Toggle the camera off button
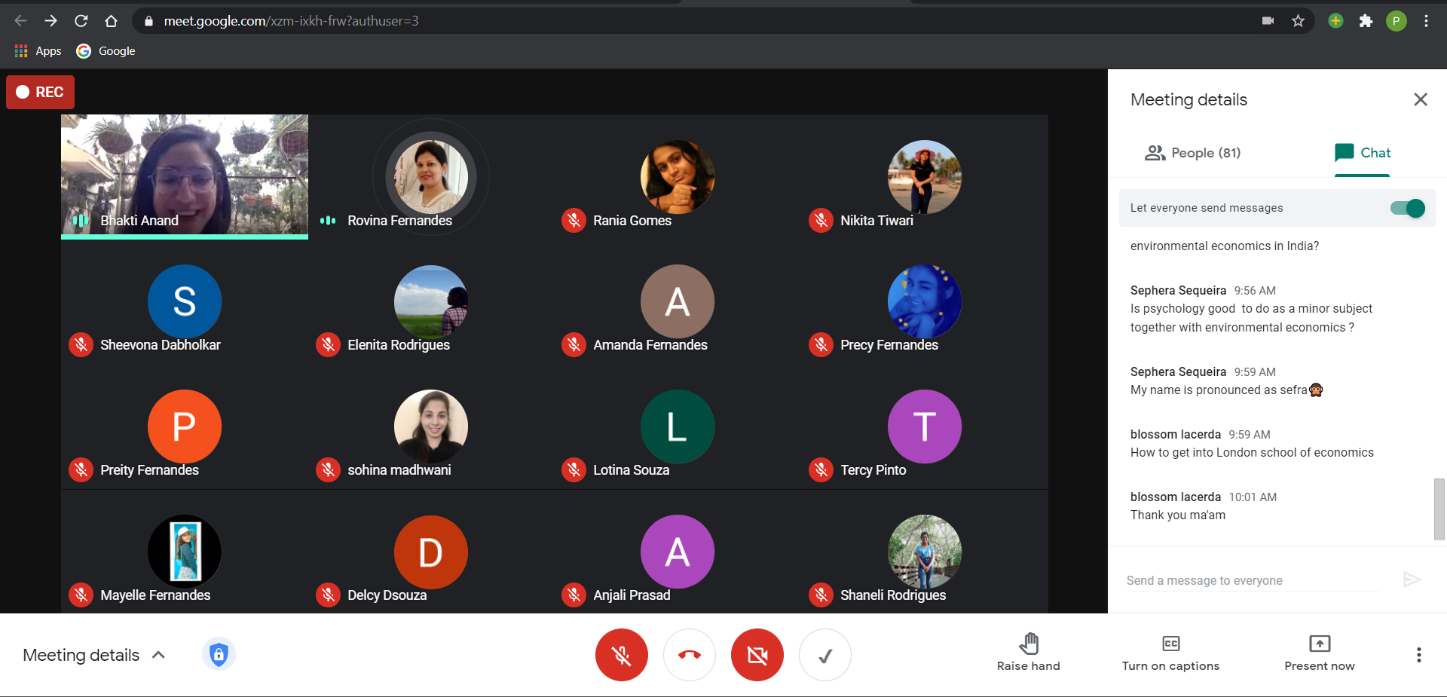The image size is (1447, 697). pyautogui.click(x=757, y=656)
